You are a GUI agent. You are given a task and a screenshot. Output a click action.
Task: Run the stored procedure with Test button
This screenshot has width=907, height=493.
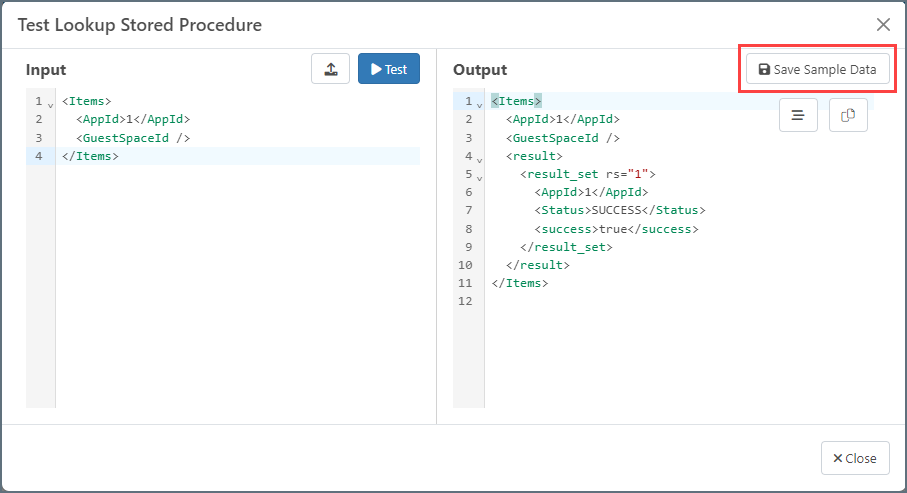pyautogui.click(x=389, y=69)
